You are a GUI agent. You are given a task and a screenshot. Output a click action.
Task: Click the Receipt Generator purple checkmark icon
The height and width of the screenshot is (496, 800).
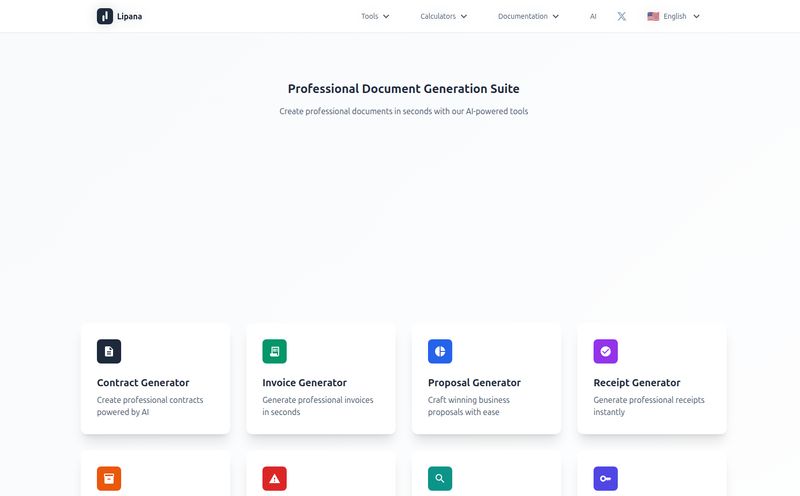pos(606,351)
